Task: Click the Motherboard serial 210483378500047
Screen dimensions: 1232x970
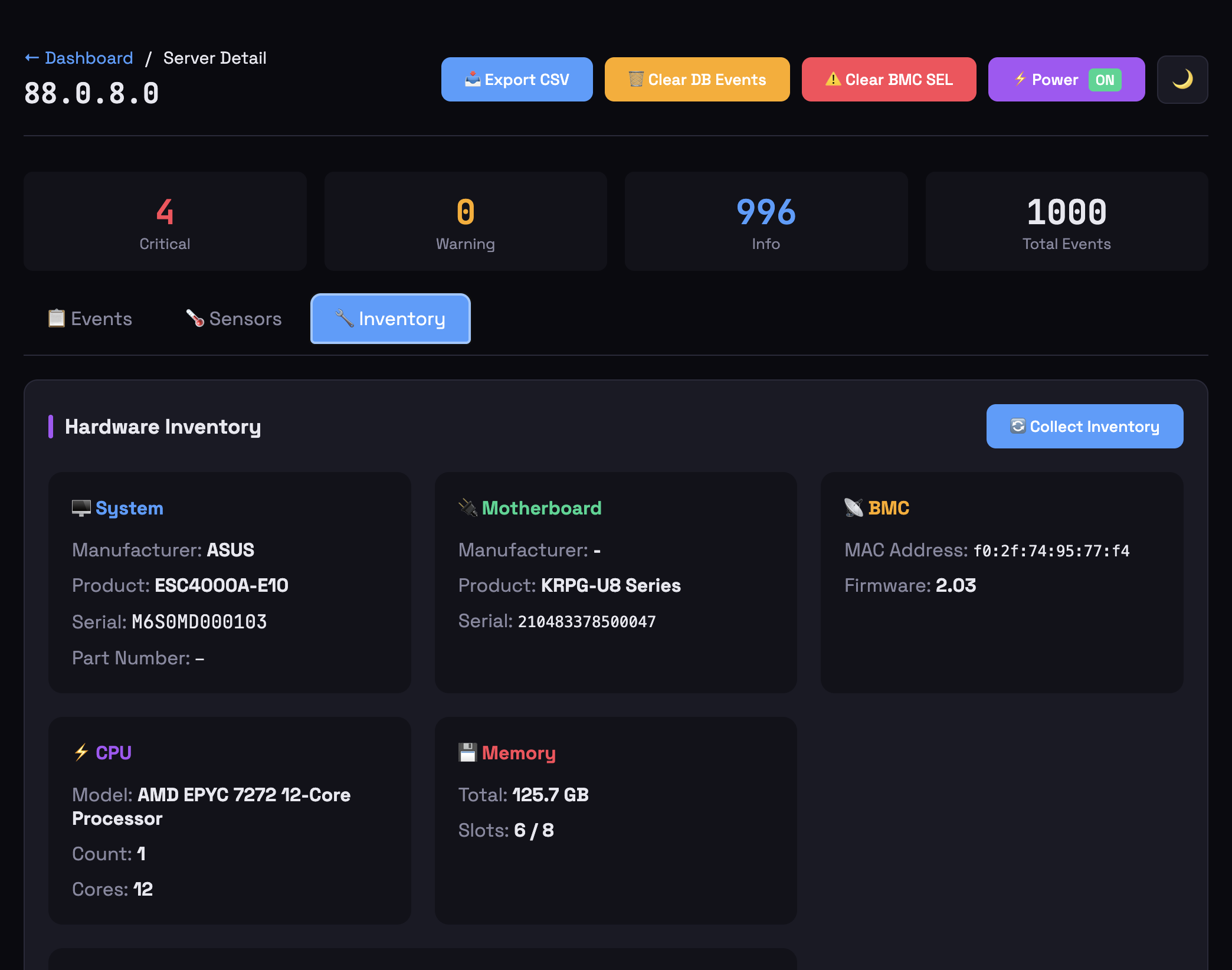Action: pos(586,621)
